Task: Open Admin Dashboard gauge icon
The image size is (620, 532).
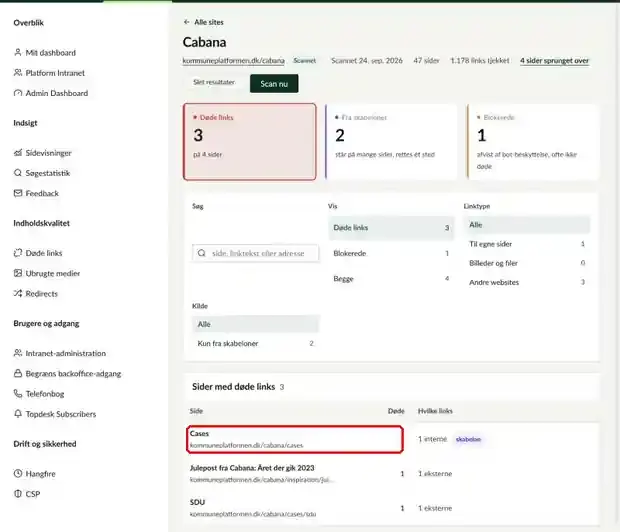Action: point(18,93)
